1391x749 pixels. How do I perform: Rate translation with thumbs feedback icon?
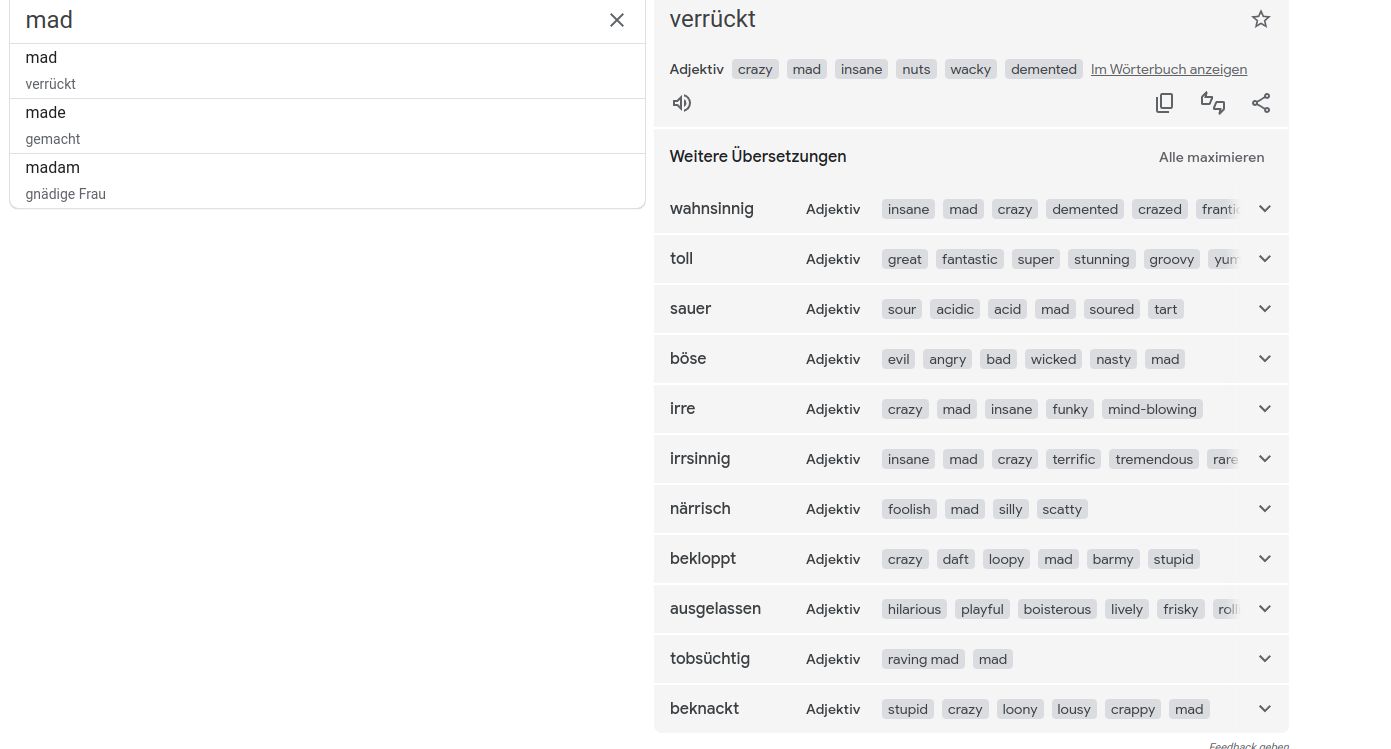tap(1213, 103)
